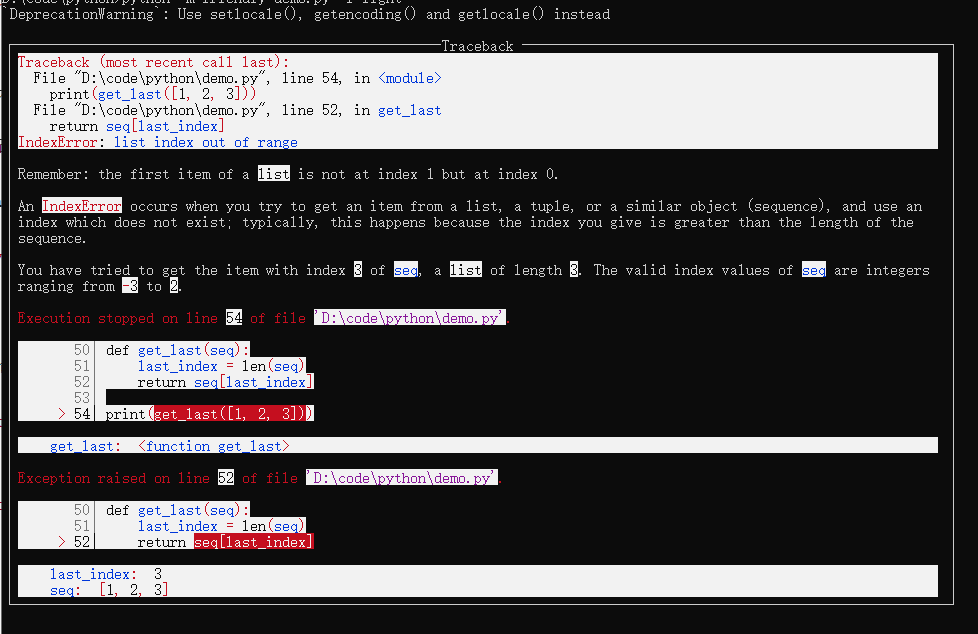
Task: Click the highlighted line 54 badge
Action: point(234,318)
